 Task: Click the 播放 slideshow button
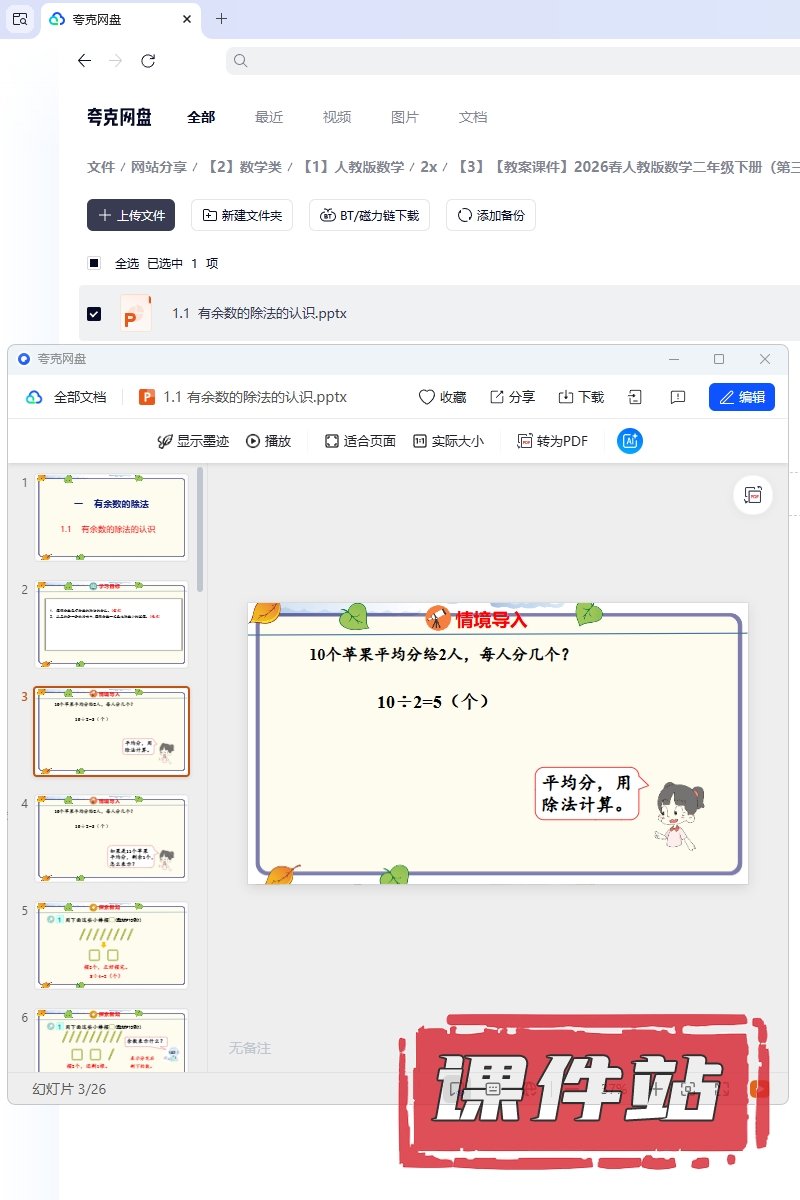[268, 441]
